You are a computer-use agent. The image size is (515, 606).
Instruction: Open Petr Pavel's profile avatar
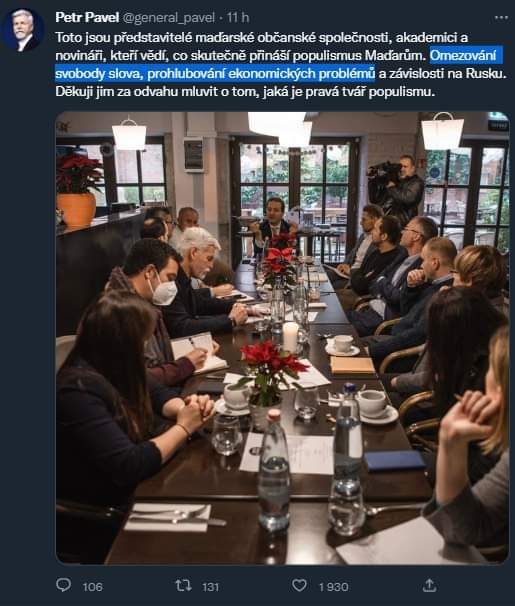click(x=23, y=30)
